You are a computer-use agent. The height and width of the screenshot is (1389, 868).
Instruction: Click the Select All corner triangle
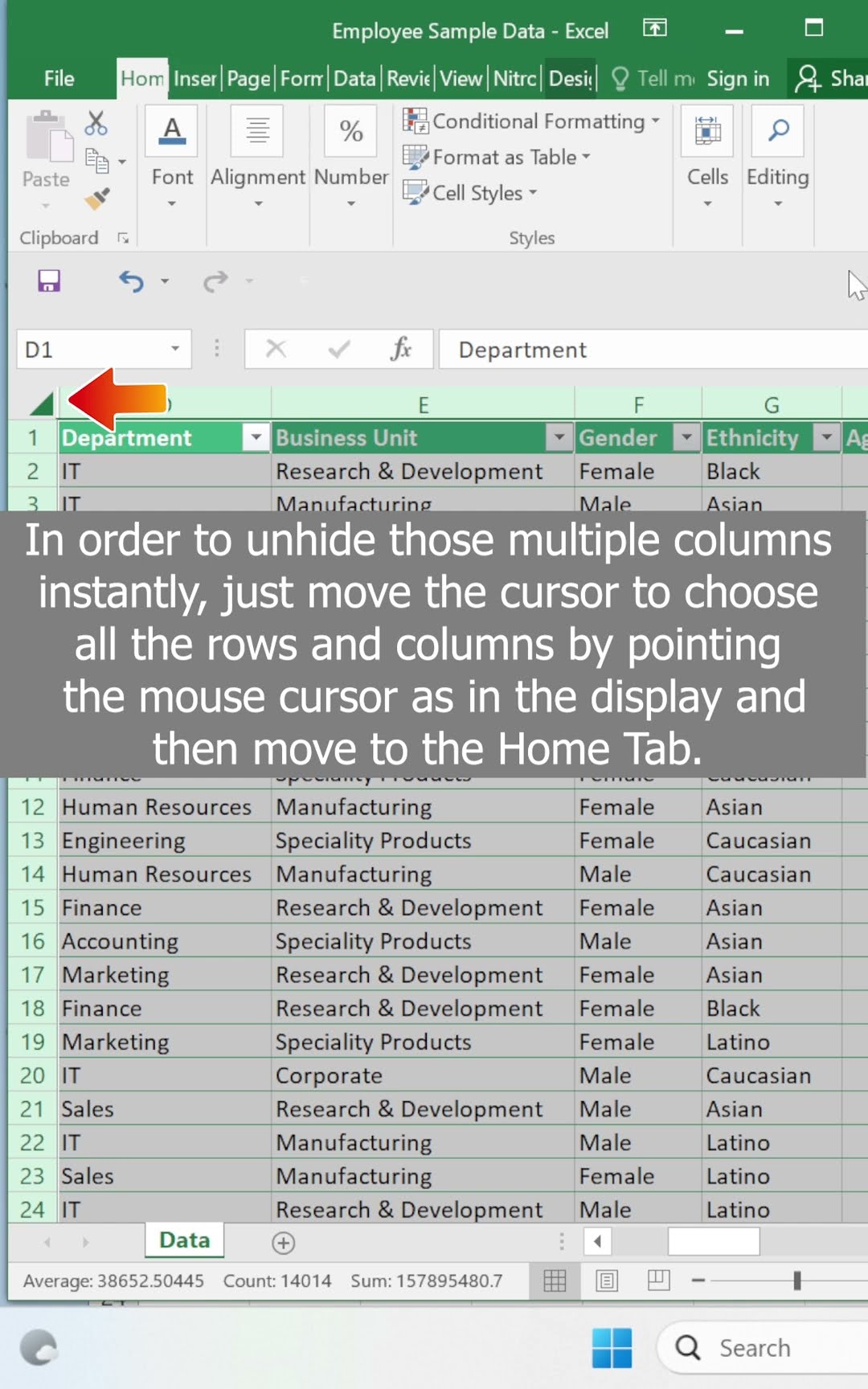tap(40, 404)
